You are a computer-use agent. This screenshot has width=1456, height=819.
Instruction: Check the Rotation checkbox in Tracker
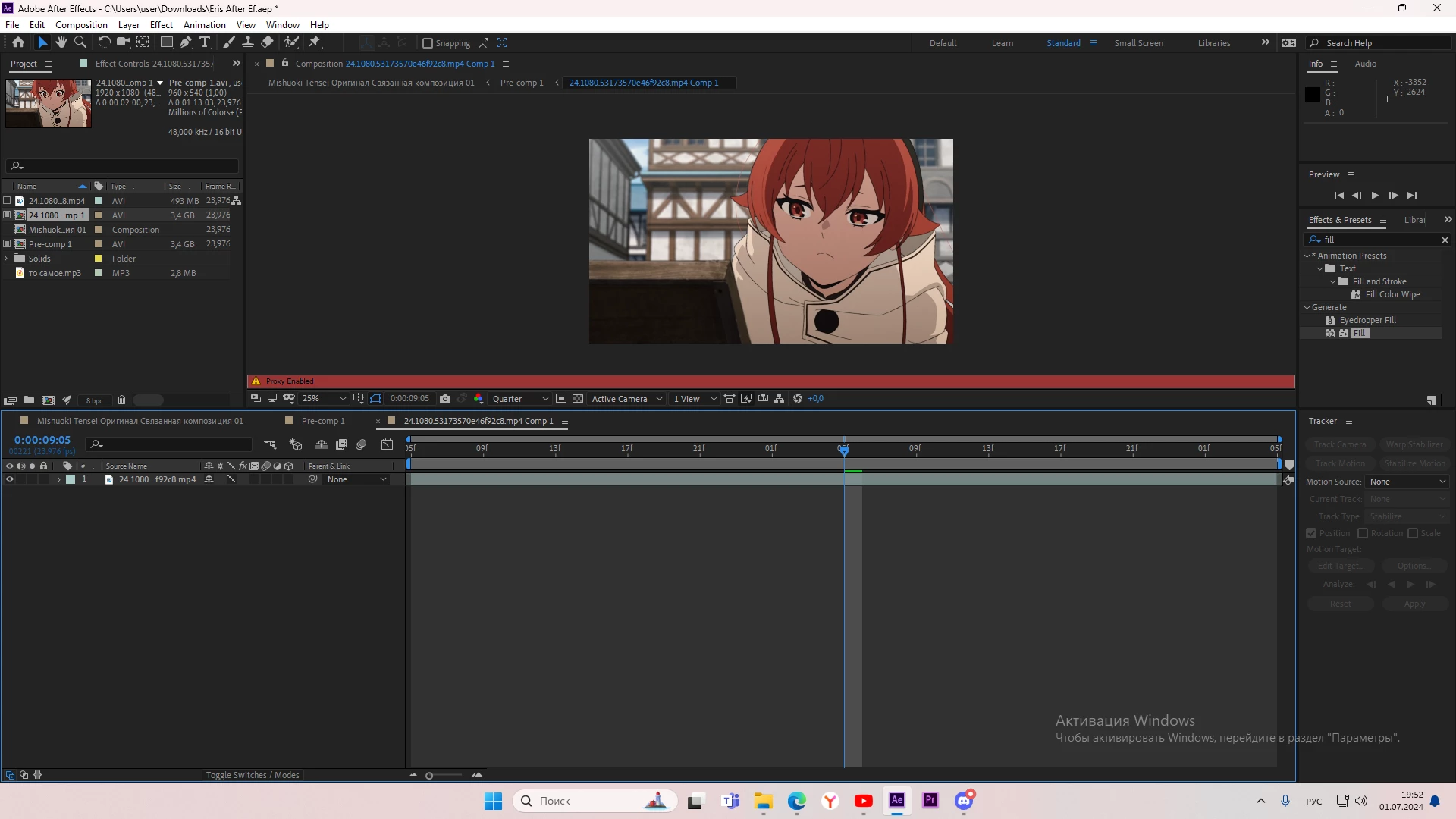[x=1363, y=533]
